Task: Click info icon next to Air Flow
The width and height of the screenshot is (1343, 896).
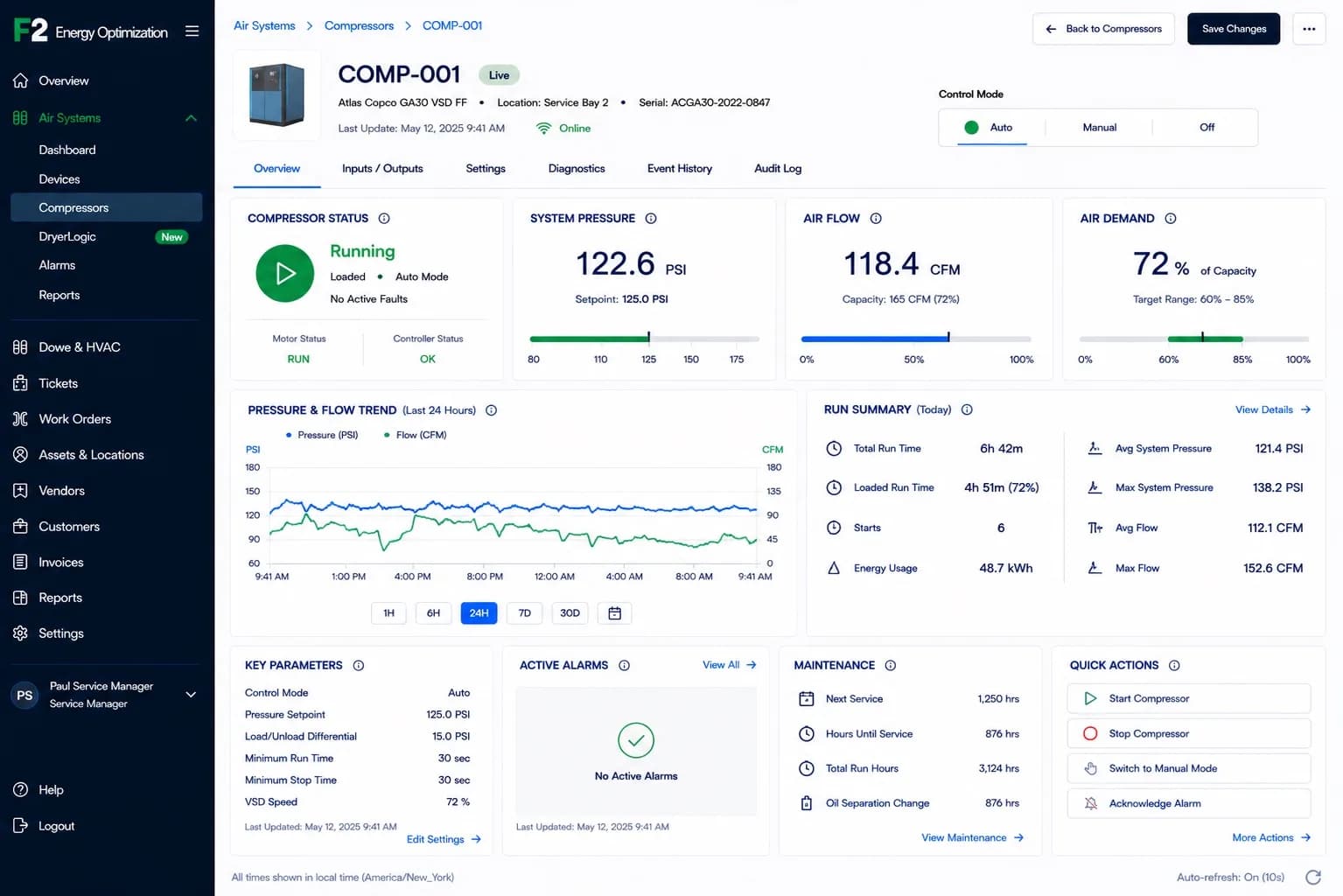Action: point(876,219)
